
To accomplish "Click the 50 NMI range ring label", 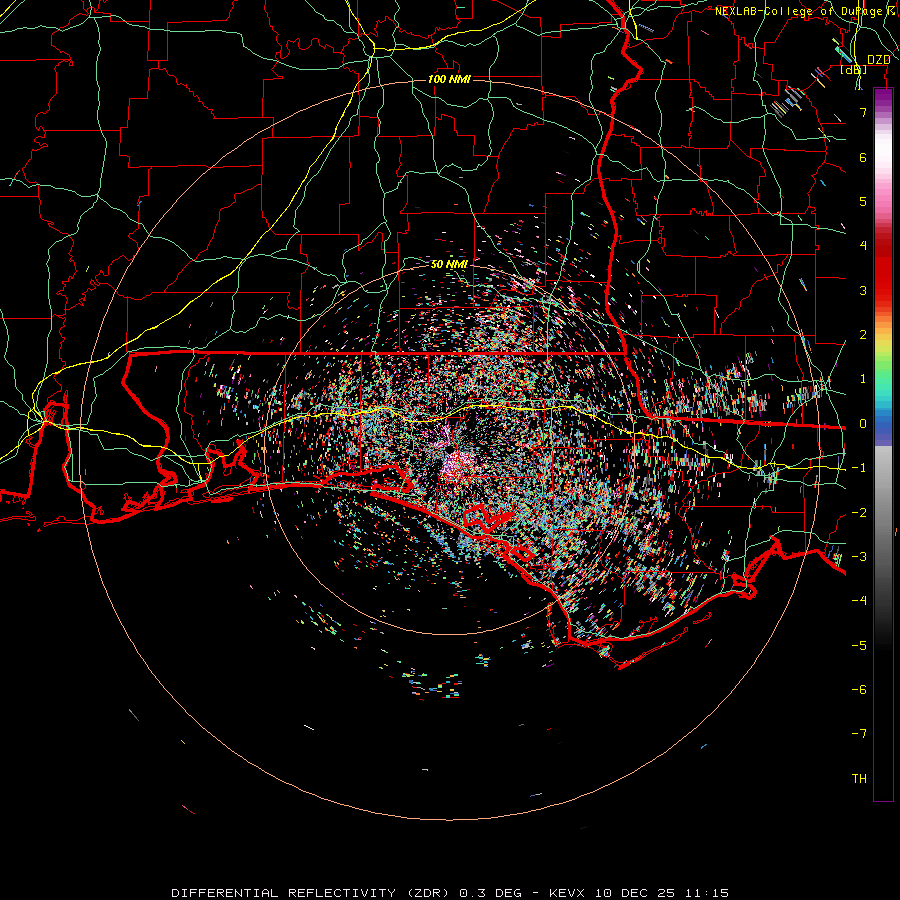I will point(449,264).
